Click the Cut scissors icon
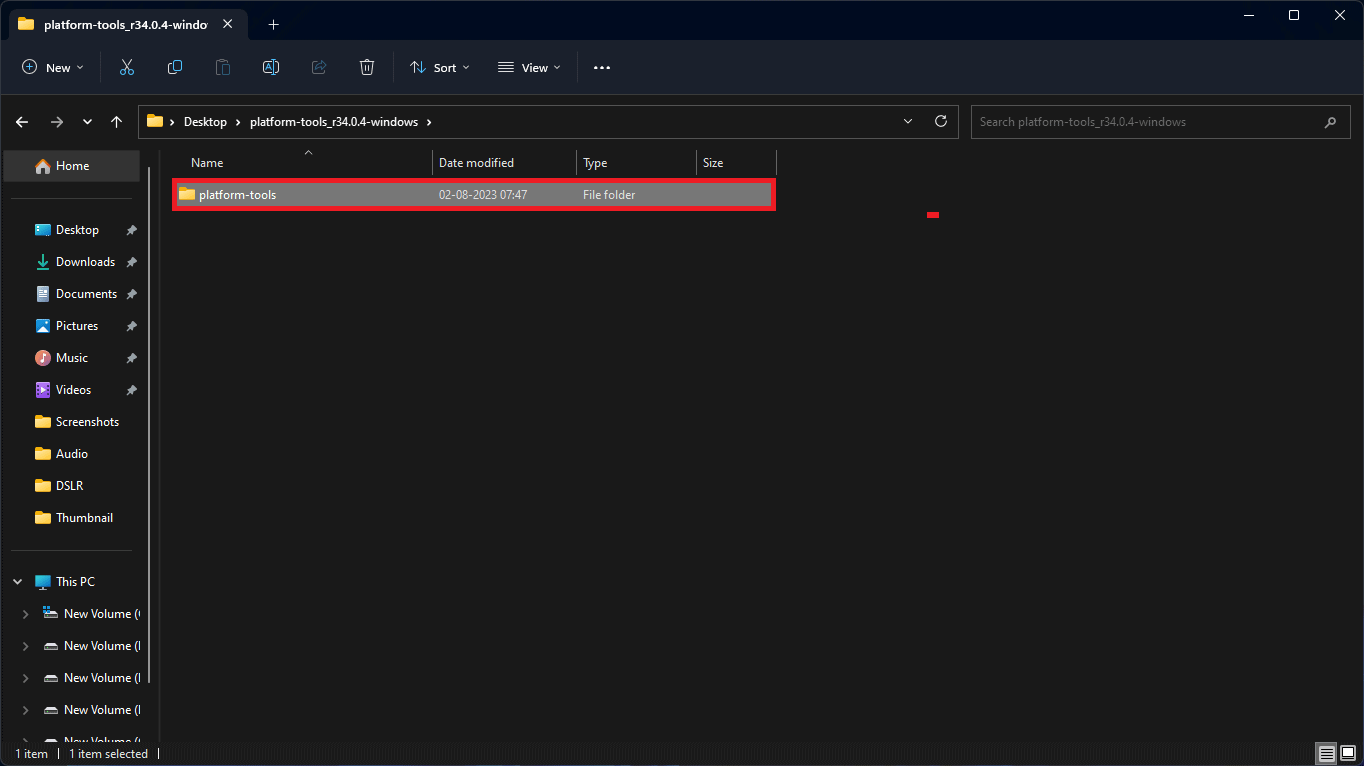This screenshot has height=766, width=1364. click(x=126, y=67)
